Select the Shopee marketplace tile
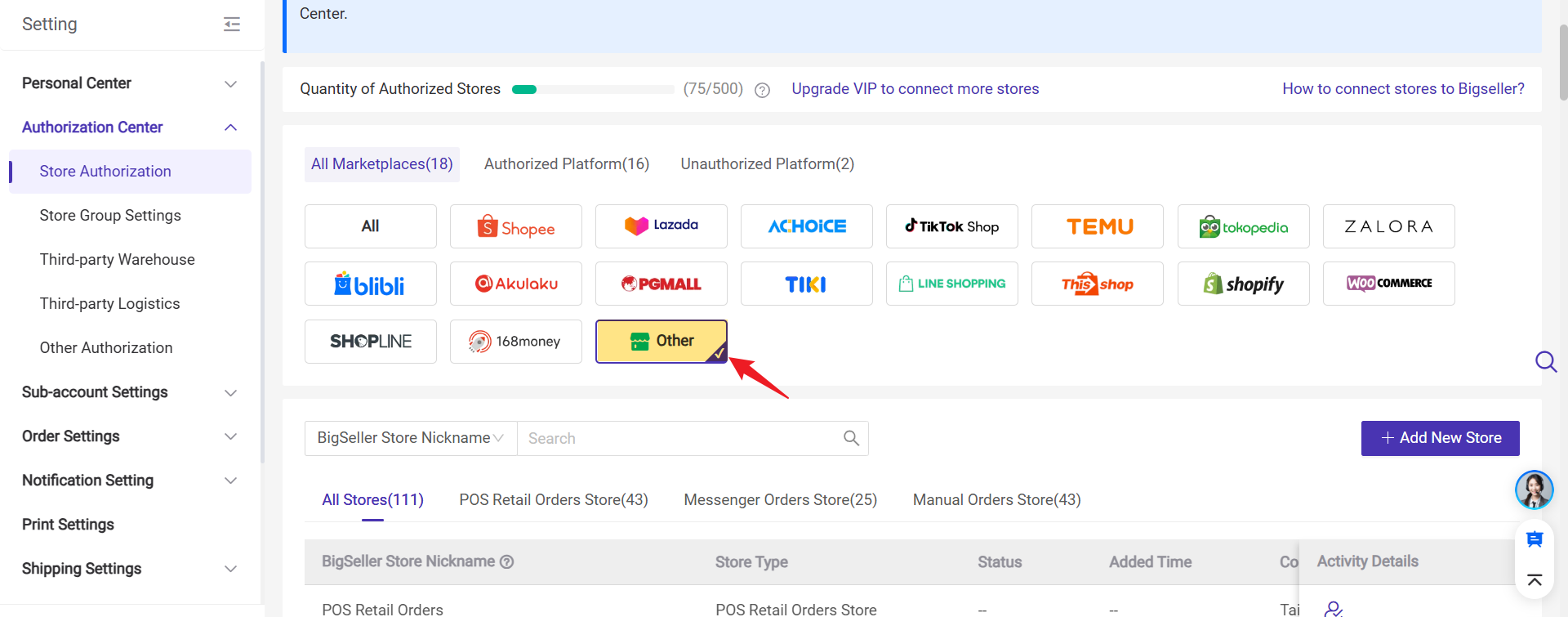The height and width of the screenshot is (617, 1568). coord(516,226)
